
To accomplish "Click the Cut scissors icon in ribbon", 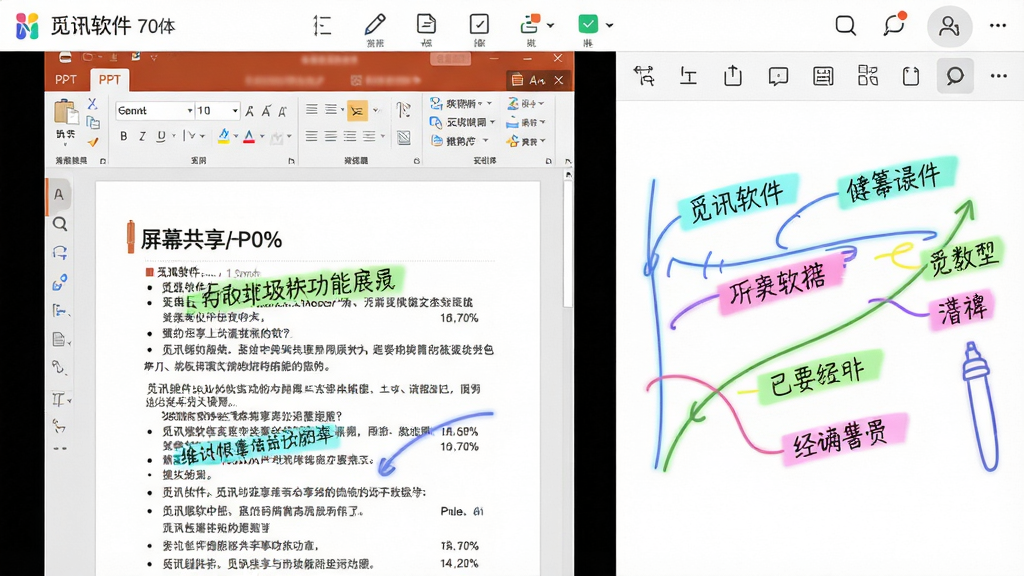I will pos(92,104).
